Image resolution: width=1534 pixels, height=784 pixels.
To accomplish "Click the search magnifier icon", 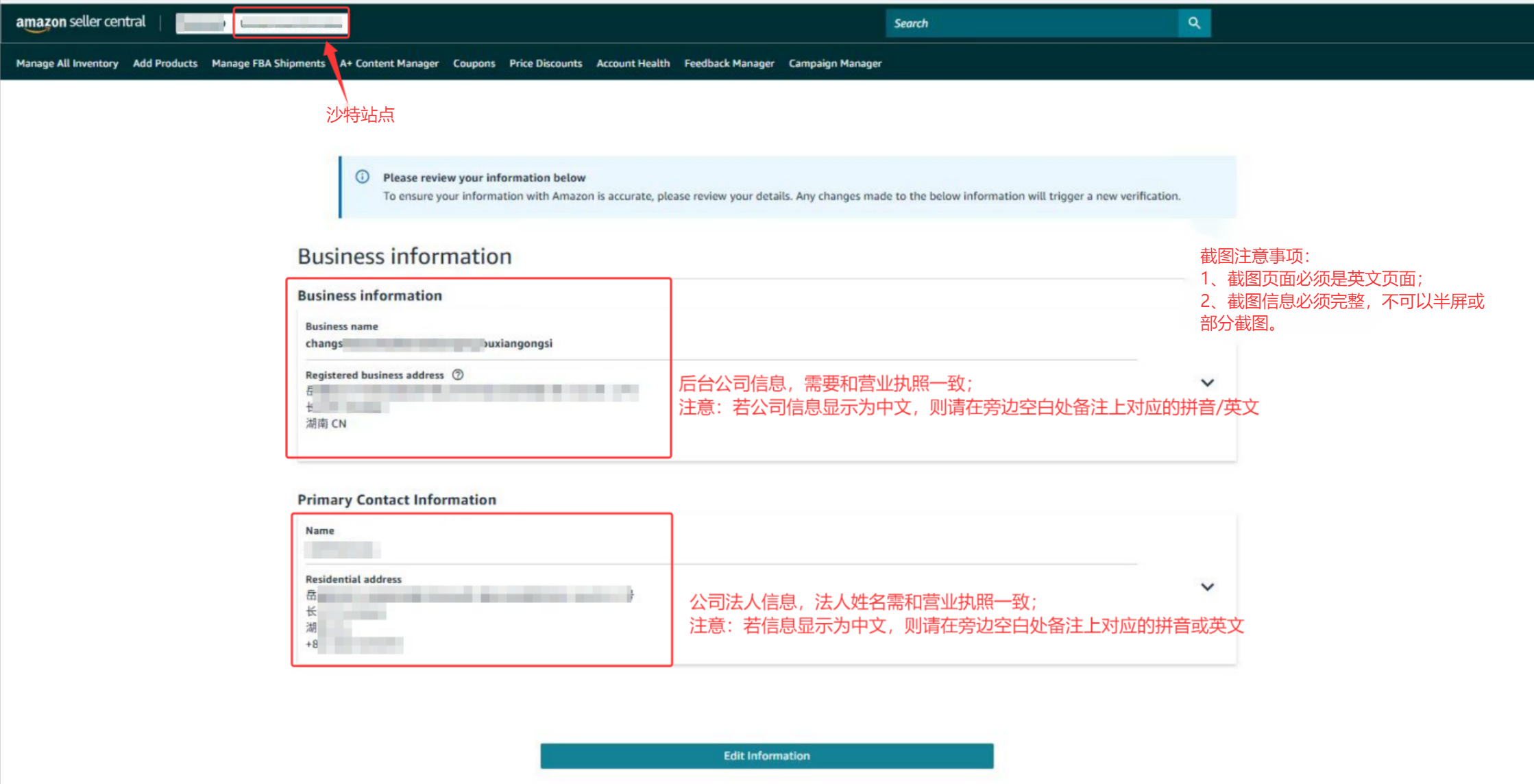I will click(x=1194, y=23).
